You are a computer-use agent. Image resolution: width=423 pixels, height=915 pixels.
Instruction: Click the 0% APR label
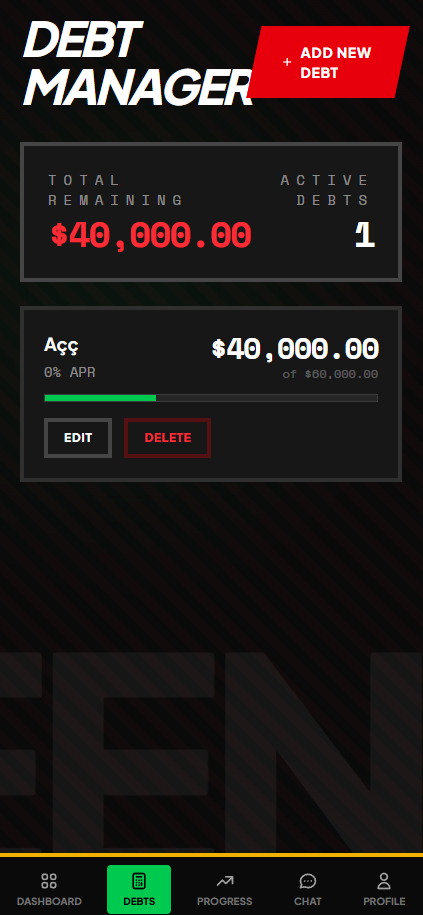click(69, 372)
